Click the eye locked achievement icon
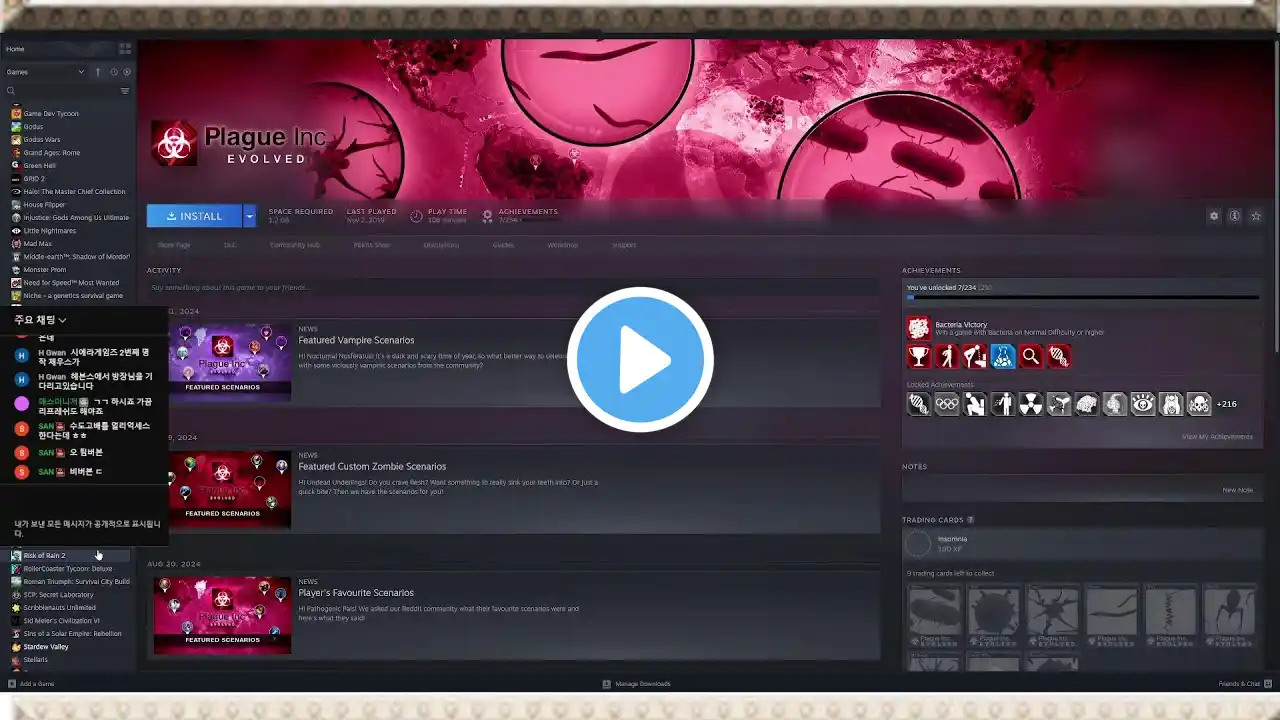Image resolution: width=1280 pixels, height=720 pixels. tap(1142, 404)
